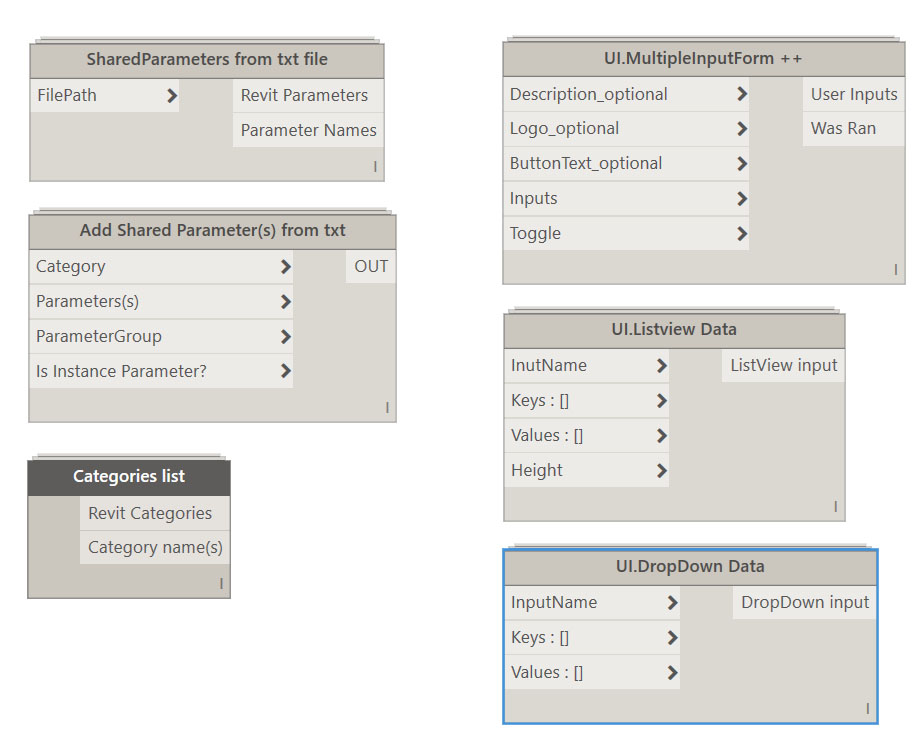The width and height of the screenshot is (923, 742).
Task: Select the InputName arrow on UI.DropDown Data
Action: 674,602
